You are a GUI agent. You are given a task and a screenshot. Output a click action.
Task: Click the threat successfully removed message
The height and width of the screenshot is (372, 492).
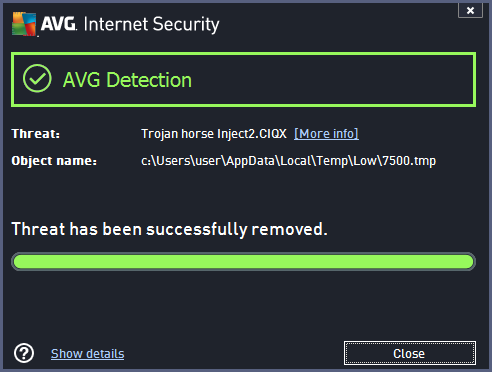pyautogui.click(x=170, y=229)
